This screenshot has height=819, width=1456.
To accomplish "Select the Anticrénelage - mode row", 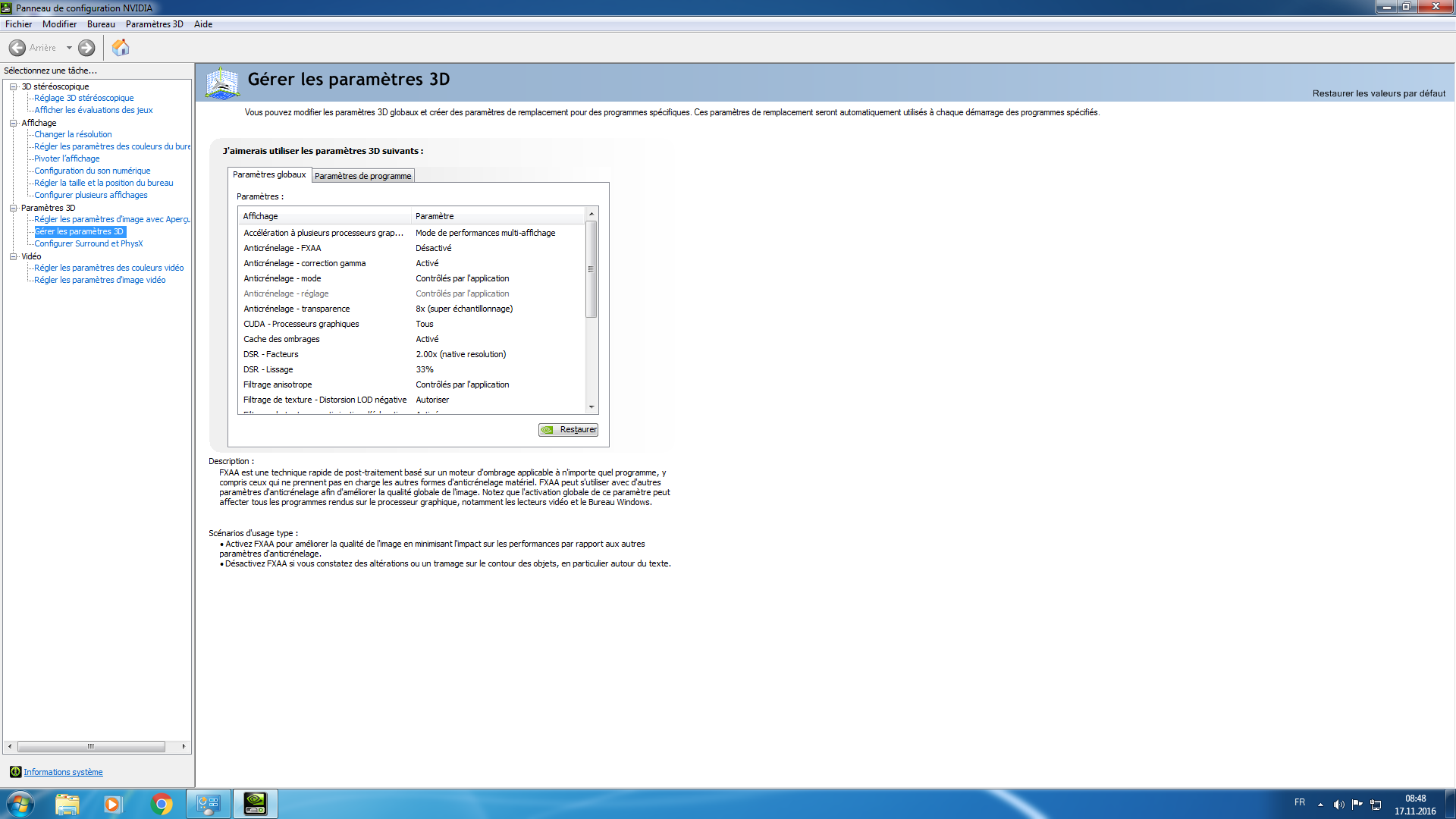I will click(x=413, y=278).
